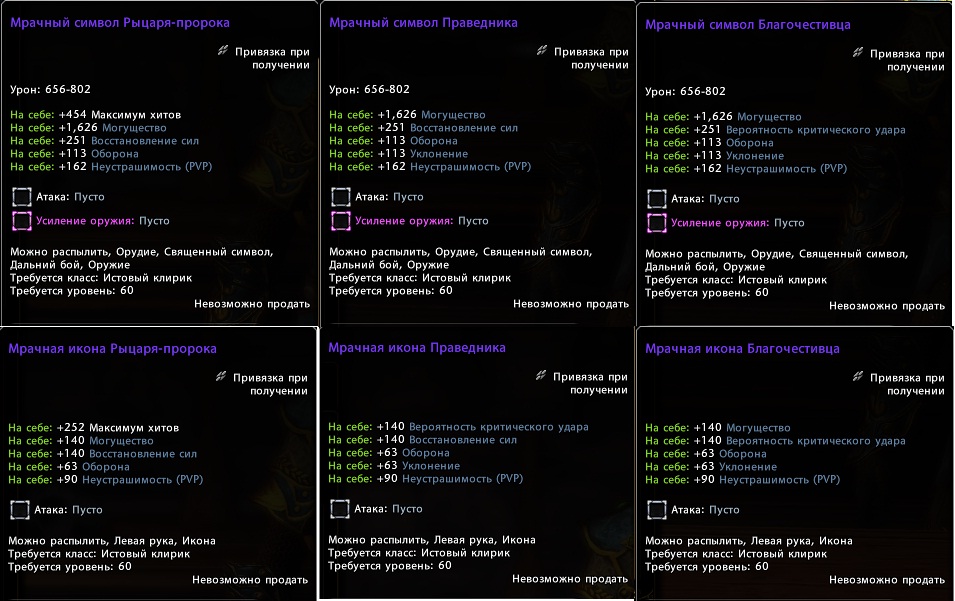Viewport: 955px width, 601px height.
Task: Click Усиление оружия slot in Мрачный символ Рыцаря-пророка
Action: [21, 221]
